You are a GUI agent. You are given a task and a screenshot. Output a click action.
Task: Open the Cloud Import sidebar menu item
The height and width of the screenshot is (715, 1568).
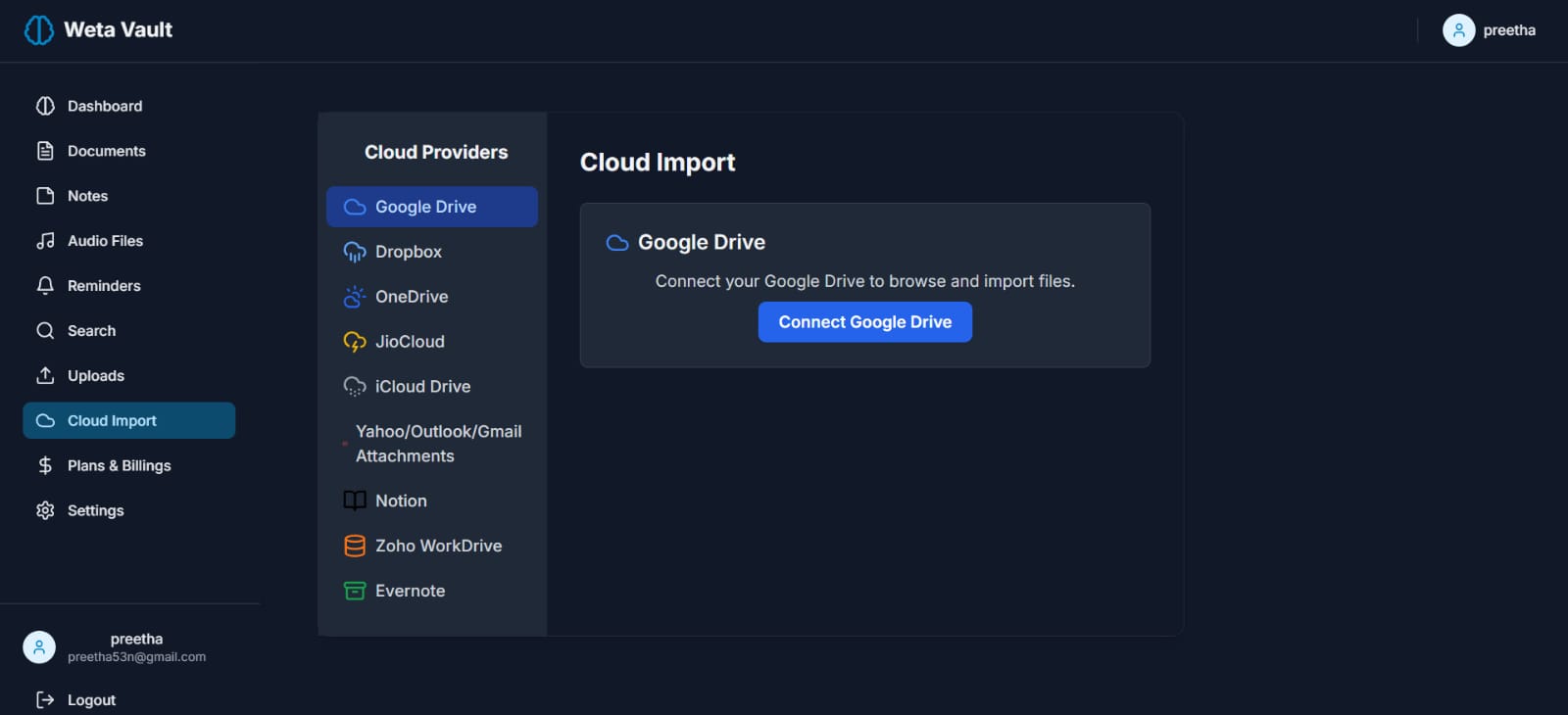[129, 421]
